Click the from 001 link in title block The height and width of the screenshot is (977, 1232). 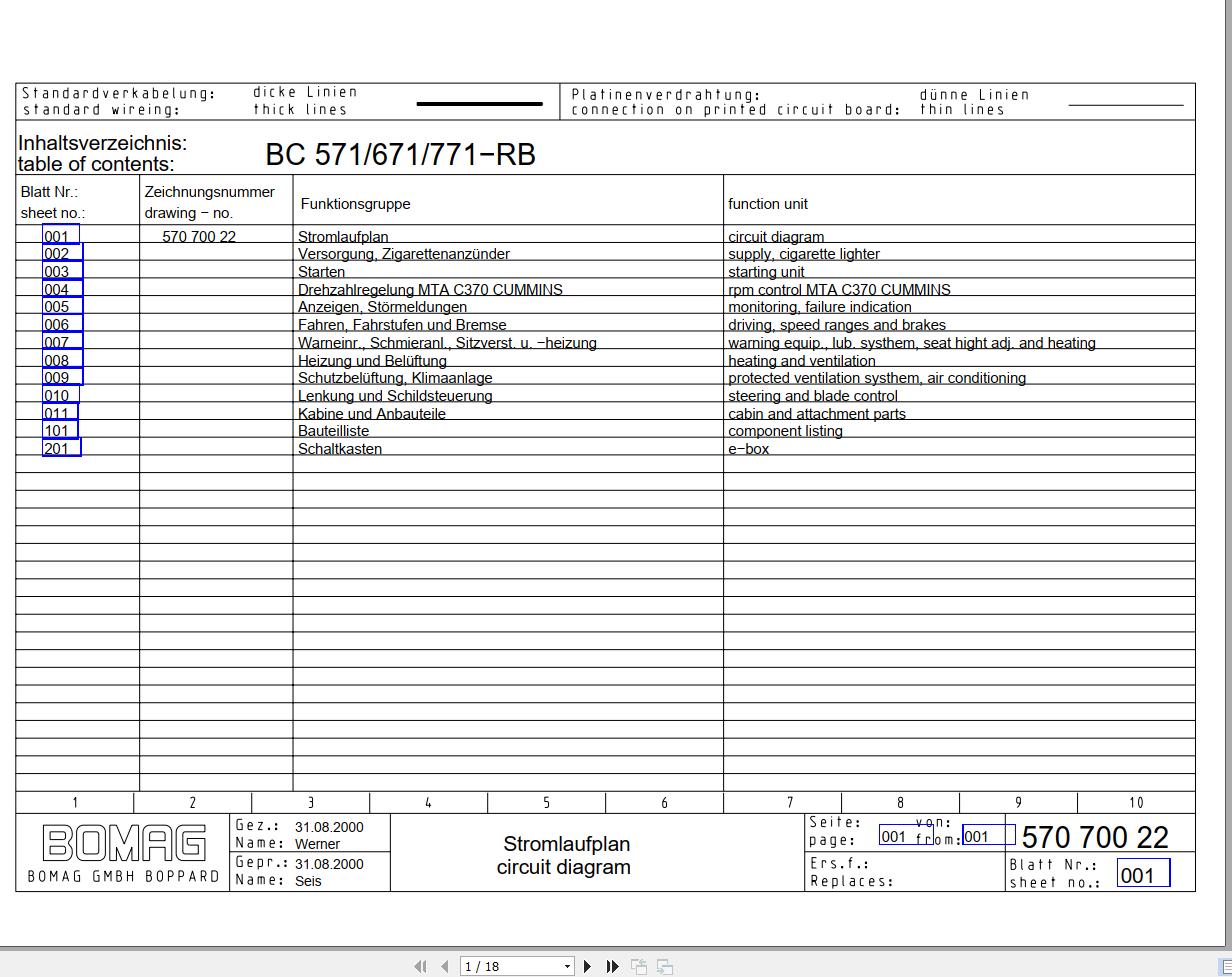click(x=988, y=836)
